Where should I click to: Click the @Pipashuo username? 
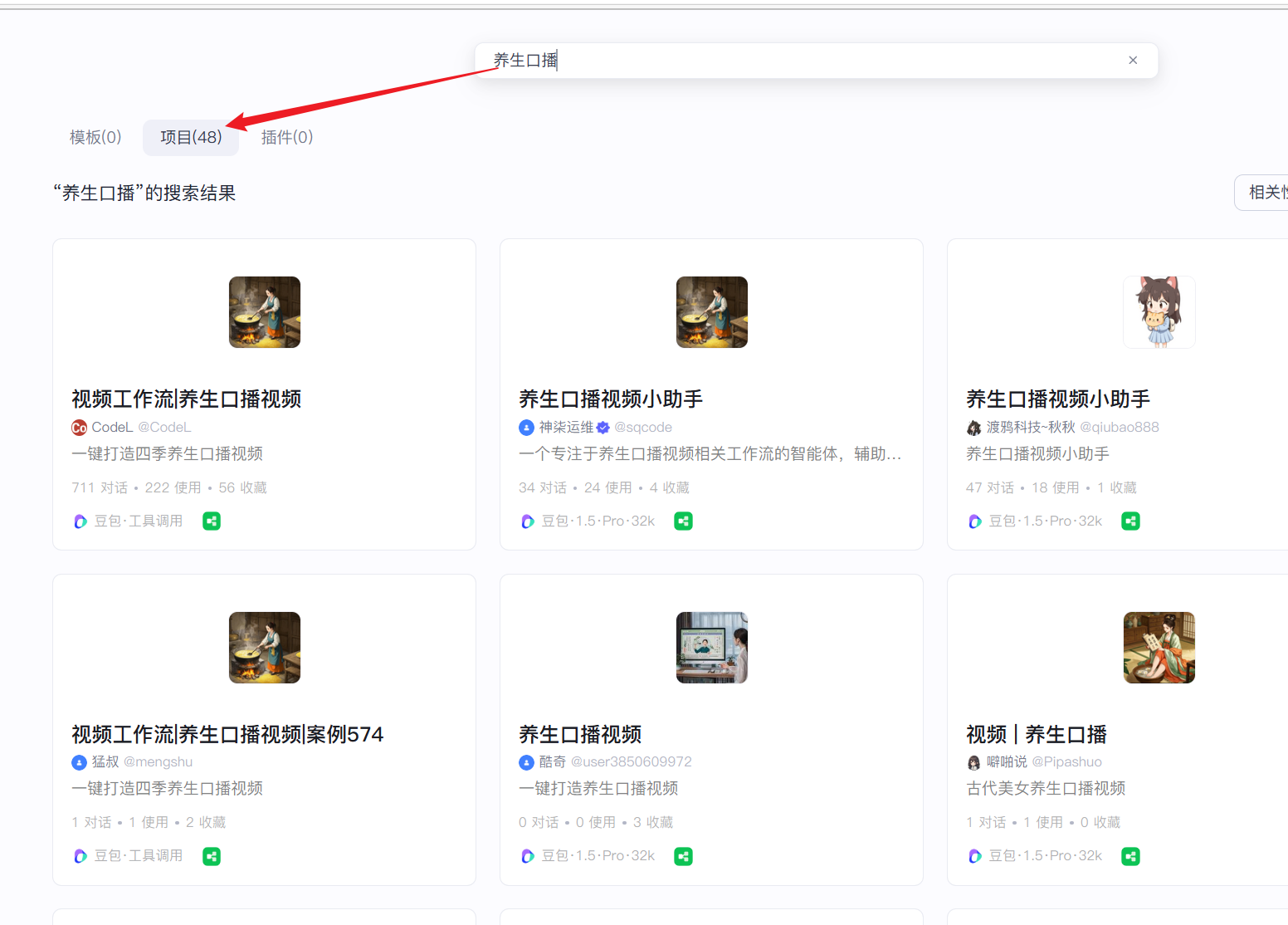(x=1067, y=762)
